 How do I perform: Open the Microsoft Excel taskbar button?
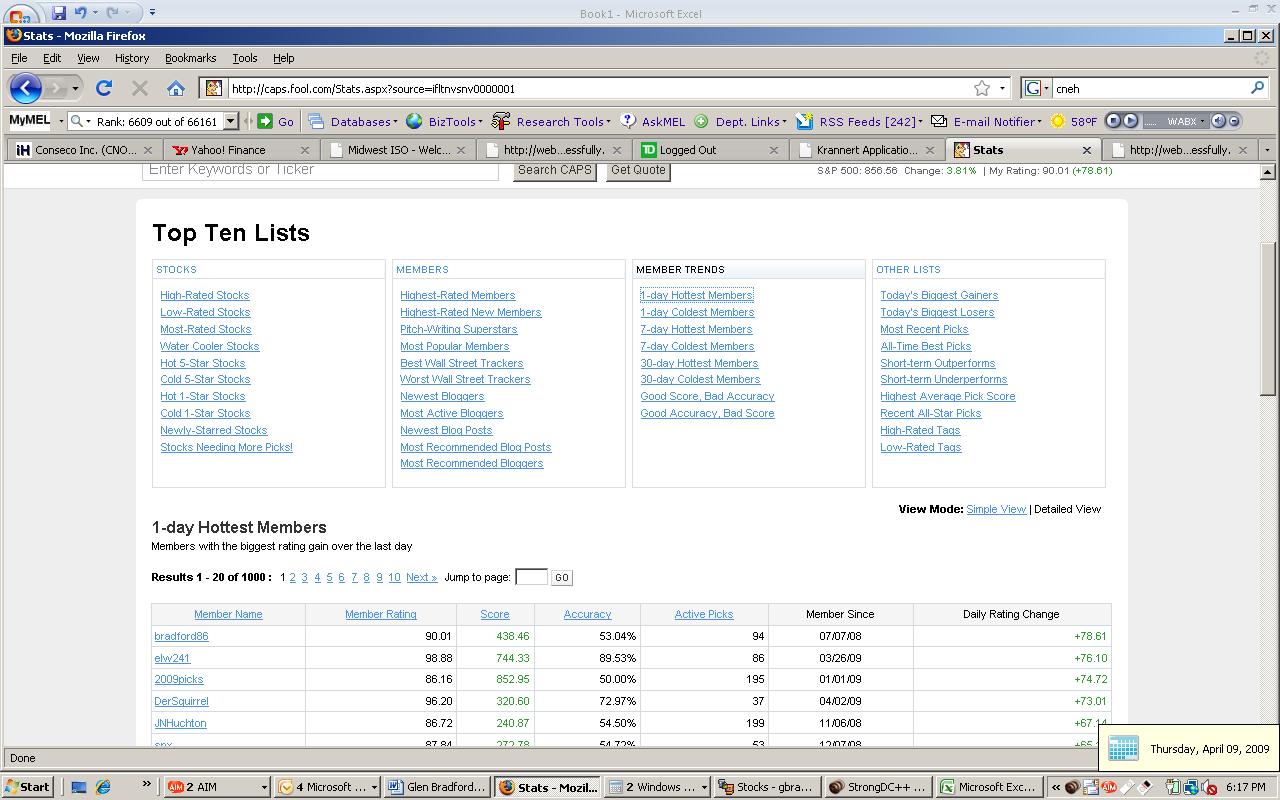(x=988, y=787)
